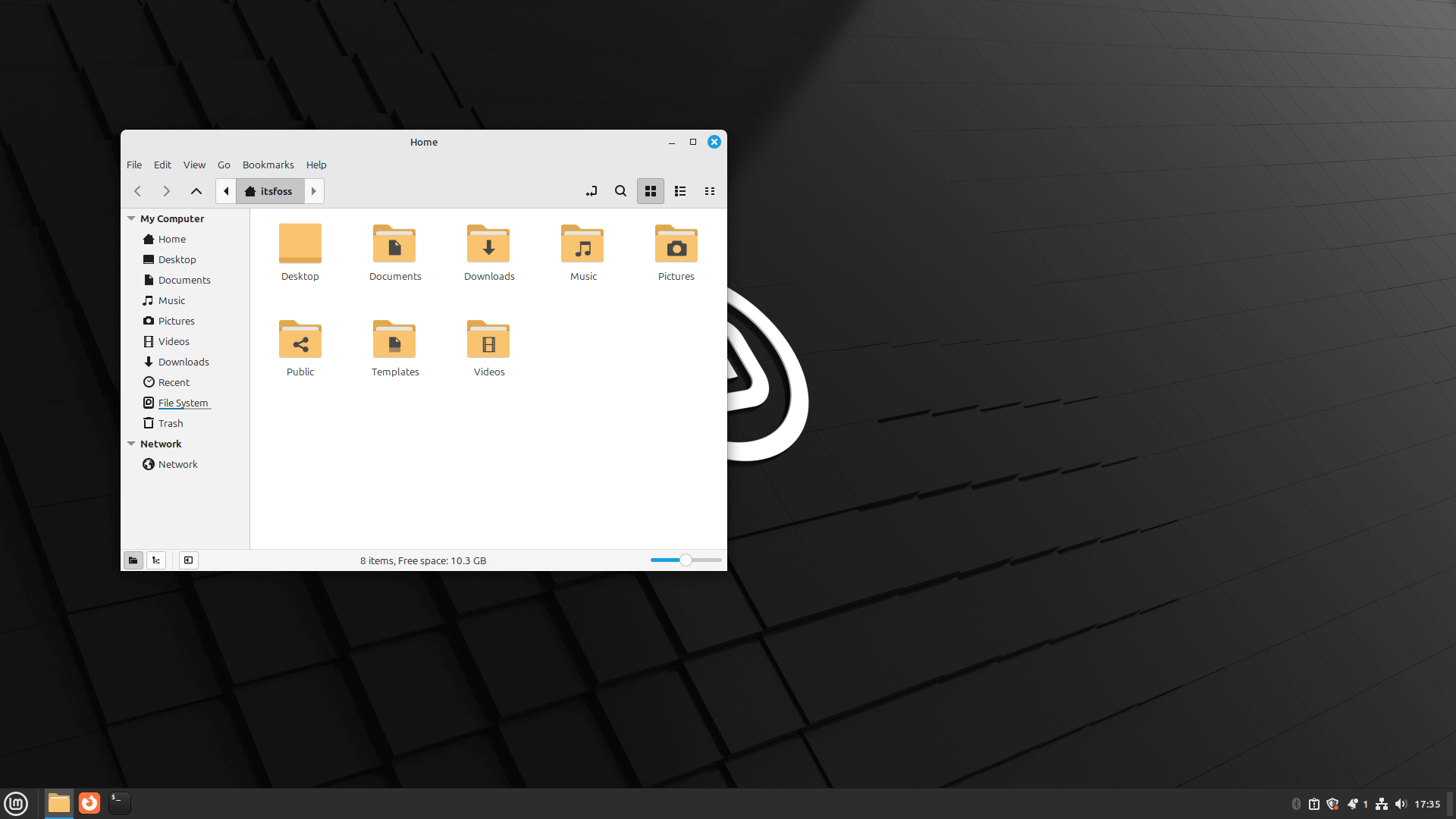
Task: Open File System from the sidebar
Action: 184,403
